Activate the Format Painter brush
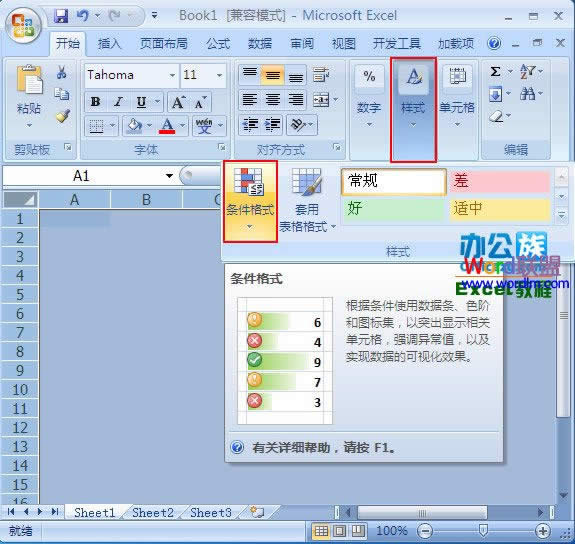The image size is (575, 544). [63, 116]
